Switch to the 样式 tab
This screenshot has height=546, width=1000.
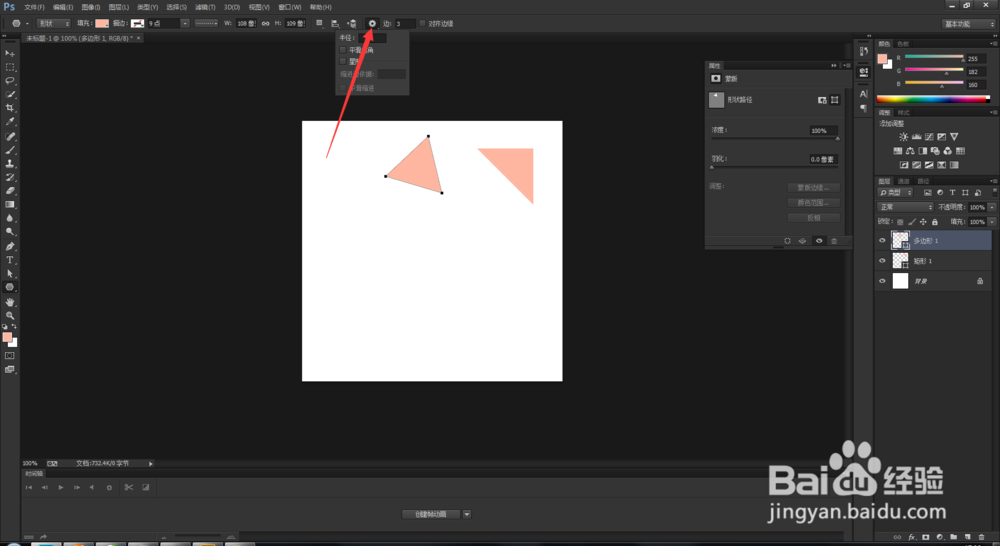(x=904, y=113)
